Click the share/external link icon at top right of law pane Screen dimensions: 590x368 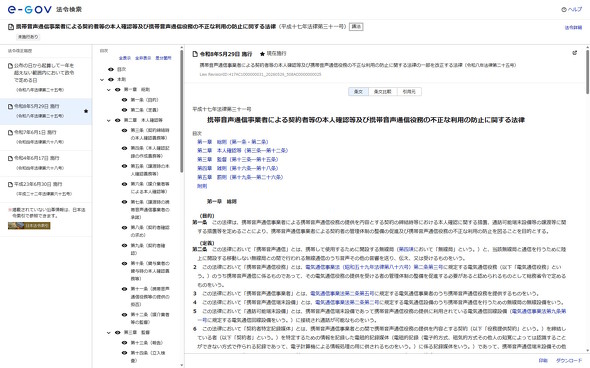pyautogui.click(x=575, y=53)
